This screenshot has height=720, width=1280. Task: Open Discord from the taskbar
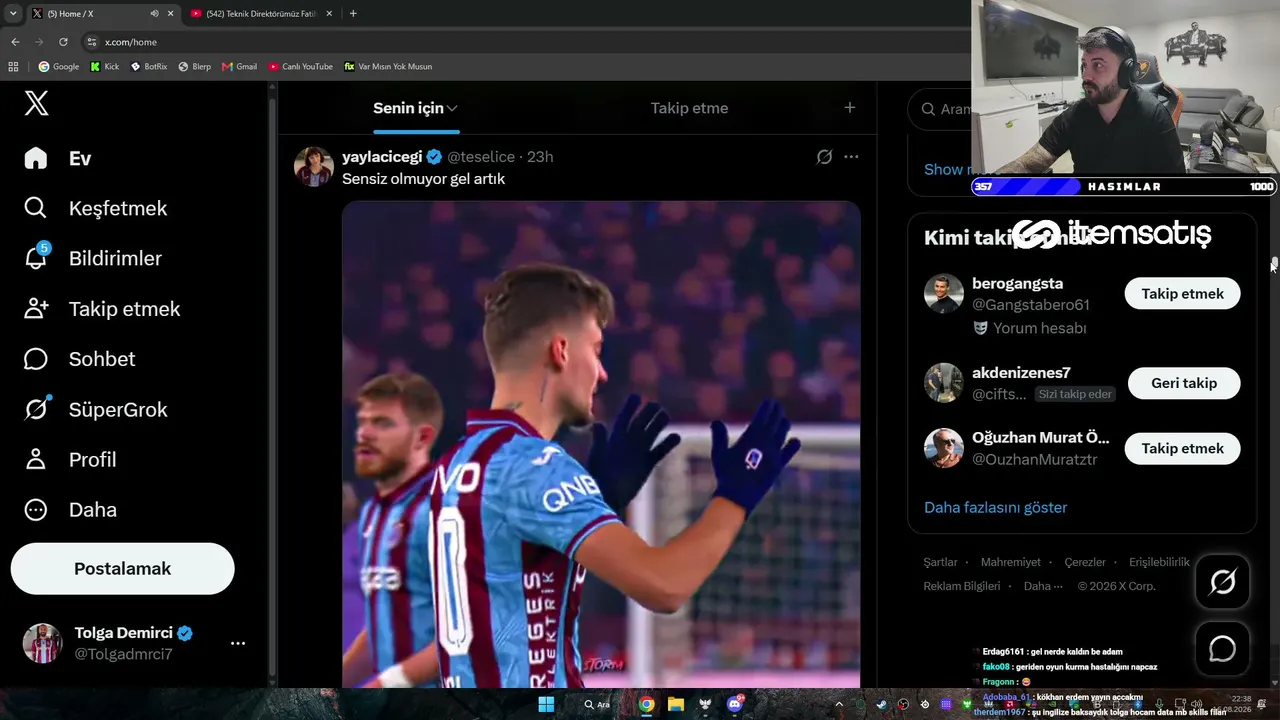736,704
